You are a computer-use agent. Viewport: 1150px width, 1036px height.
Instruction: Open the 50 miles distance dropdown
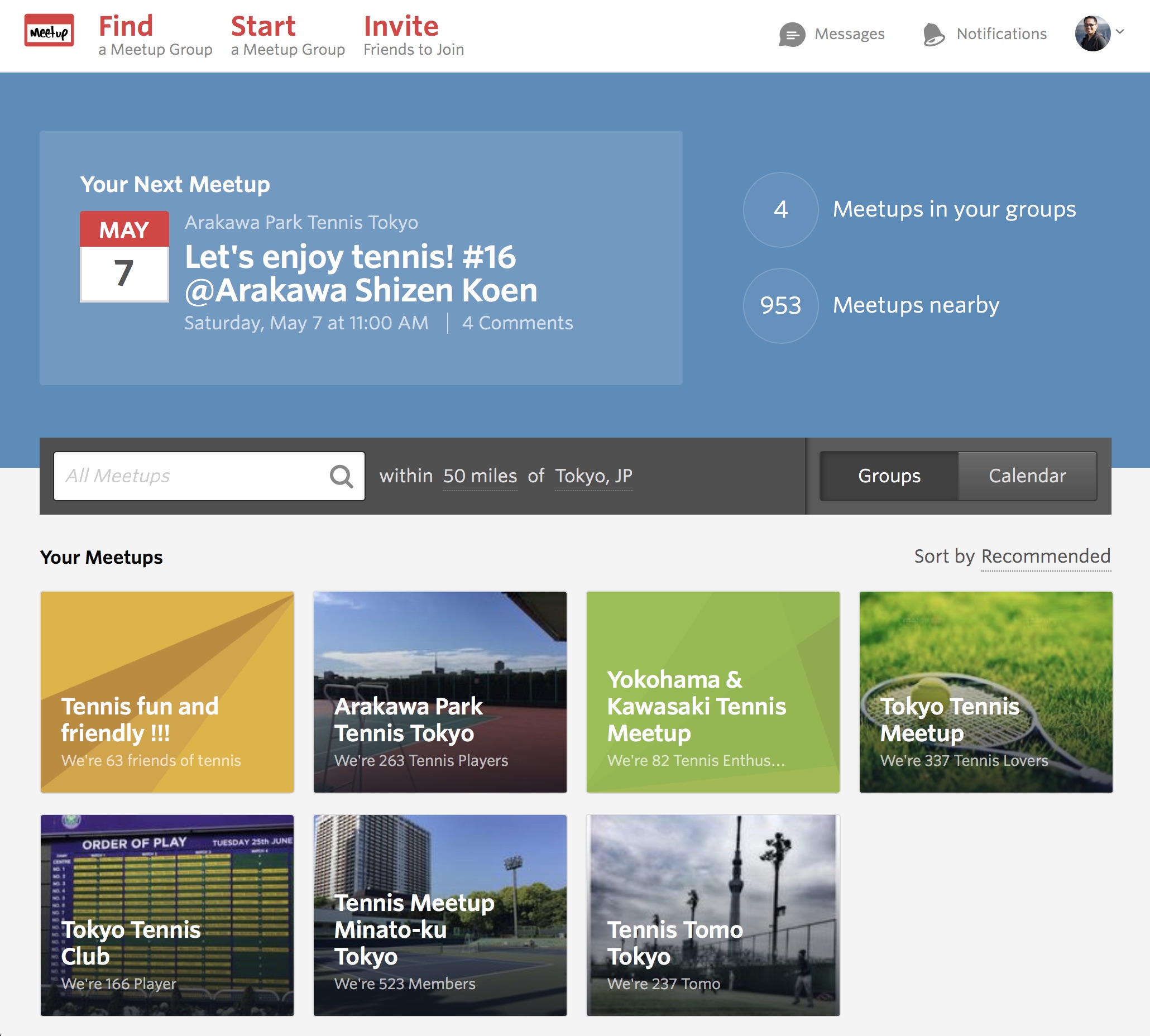(x=480, y=476)
